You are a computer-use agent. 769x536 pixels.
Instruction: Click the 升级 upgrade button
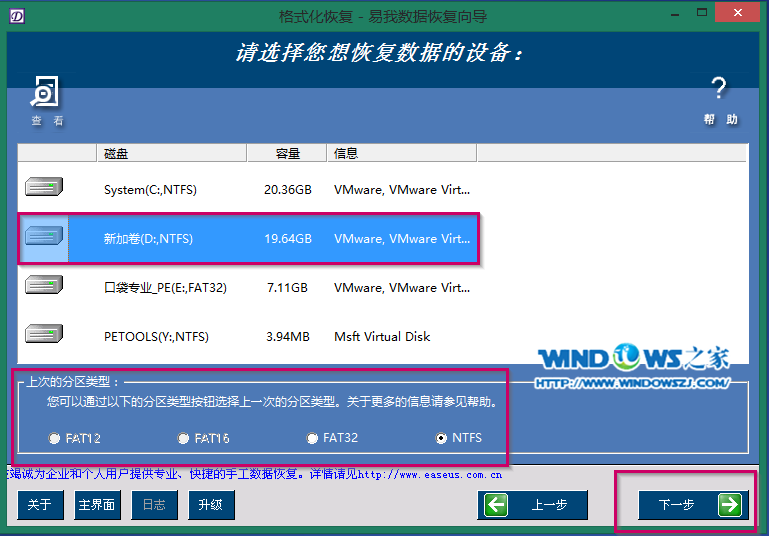tap(211, 505)
